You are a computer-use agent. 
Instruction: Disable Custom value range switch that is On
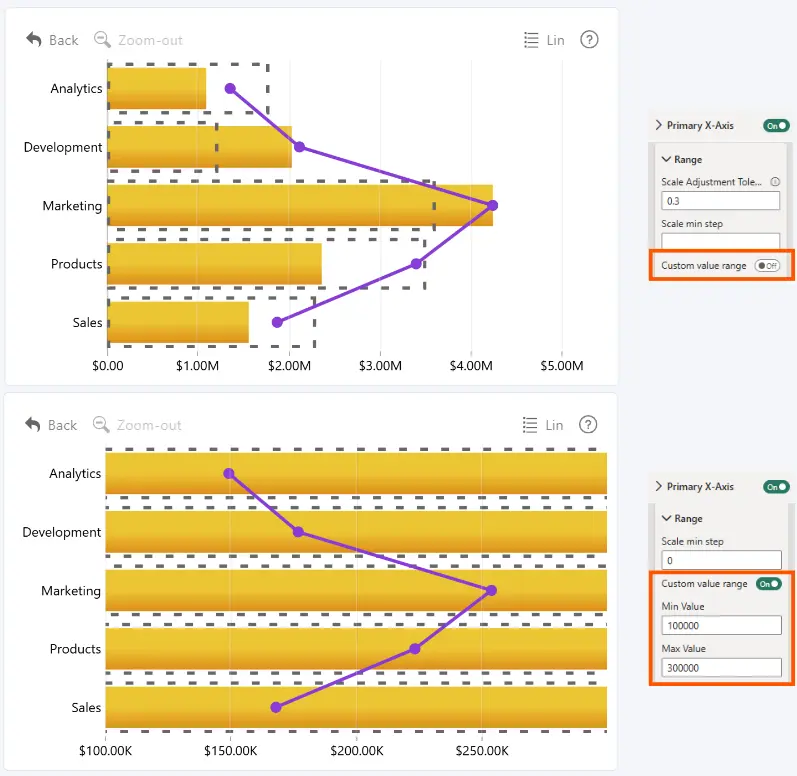(768, 583)
